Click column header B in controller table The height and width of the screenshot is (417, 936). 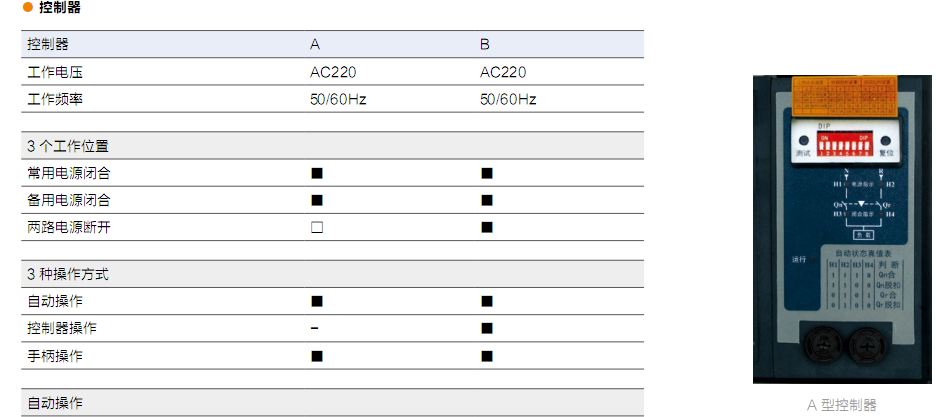pyautogui.click(x=485, y=45)
